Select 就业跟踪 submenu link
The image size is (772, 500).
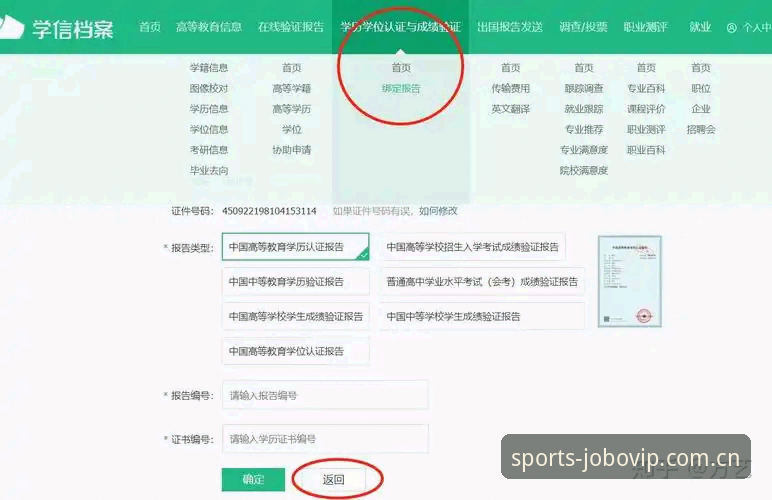[x=583, y=109]
